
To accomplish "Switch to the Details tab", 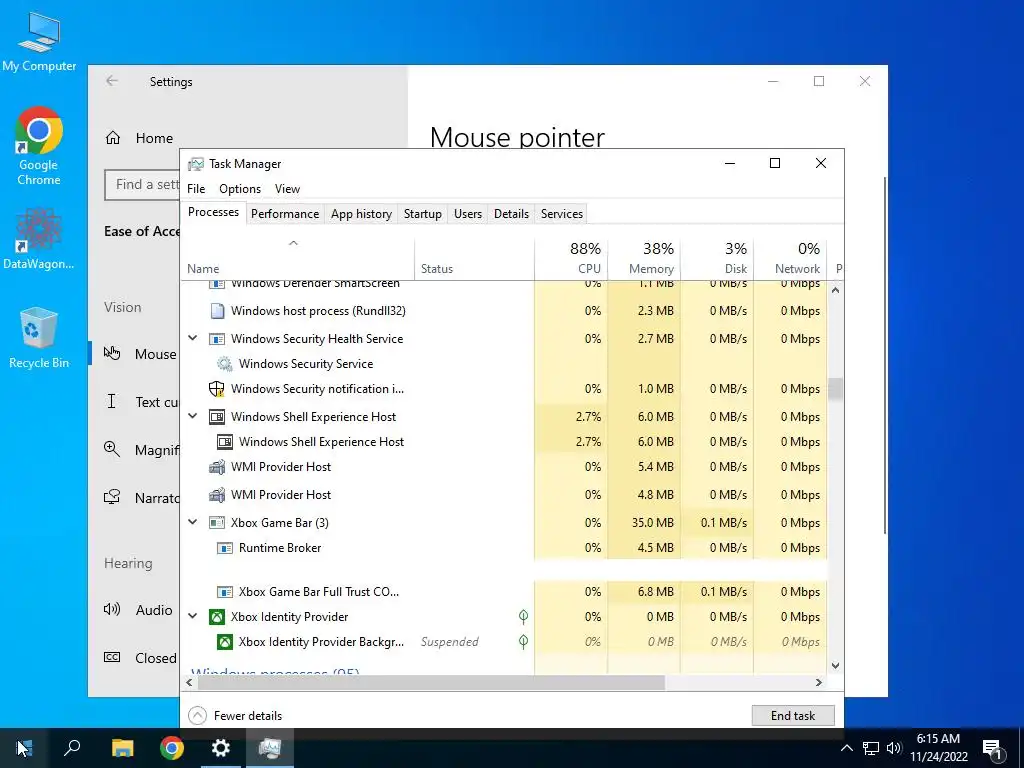I will pos(511,214).
